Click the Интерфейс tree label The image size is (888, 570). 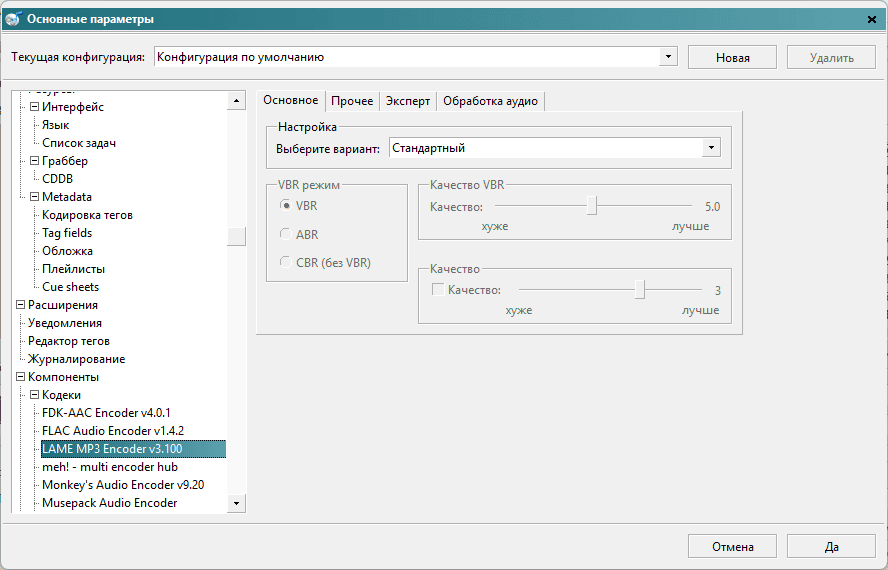(72, 107)
